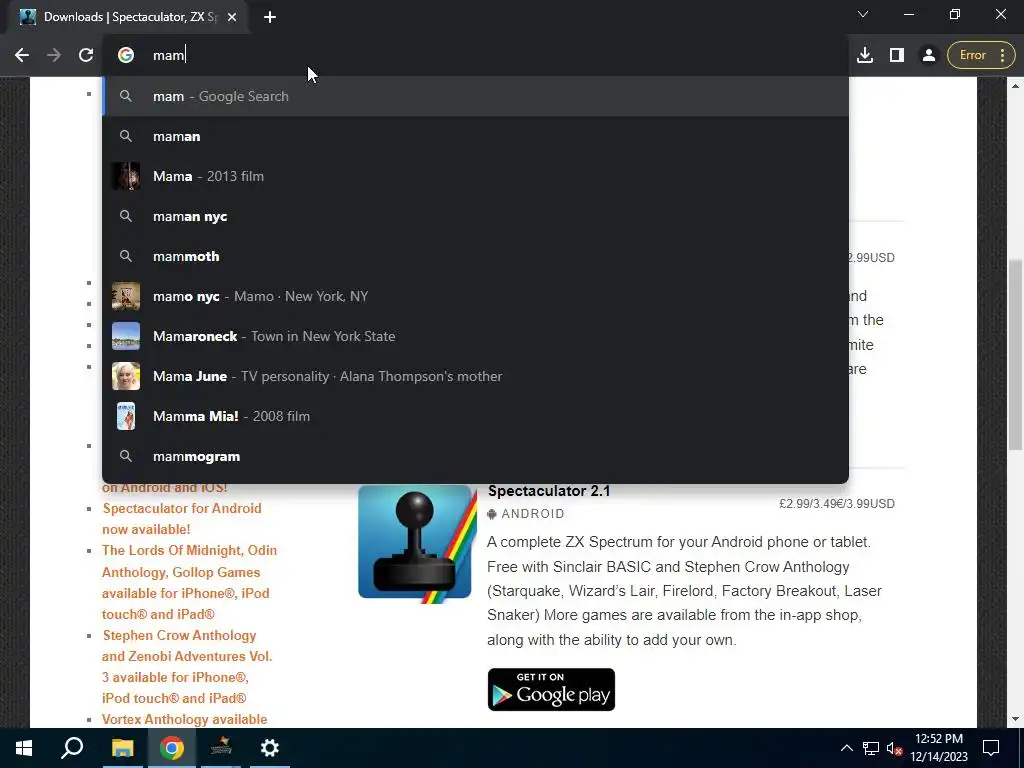The image size is (1024, 768).
Task: Click the Spectaculator joystick app icon
Action: click(418, 543)
